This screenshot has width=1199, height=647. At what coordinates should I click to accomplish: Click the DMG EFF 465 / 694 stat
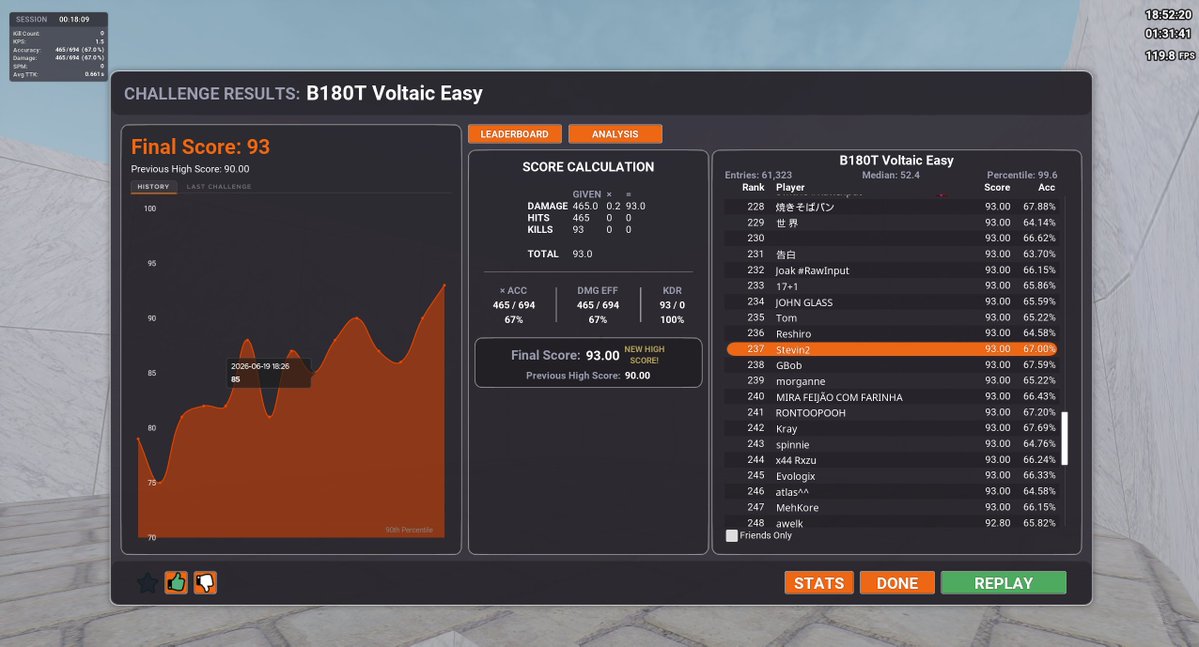(598, 305)
